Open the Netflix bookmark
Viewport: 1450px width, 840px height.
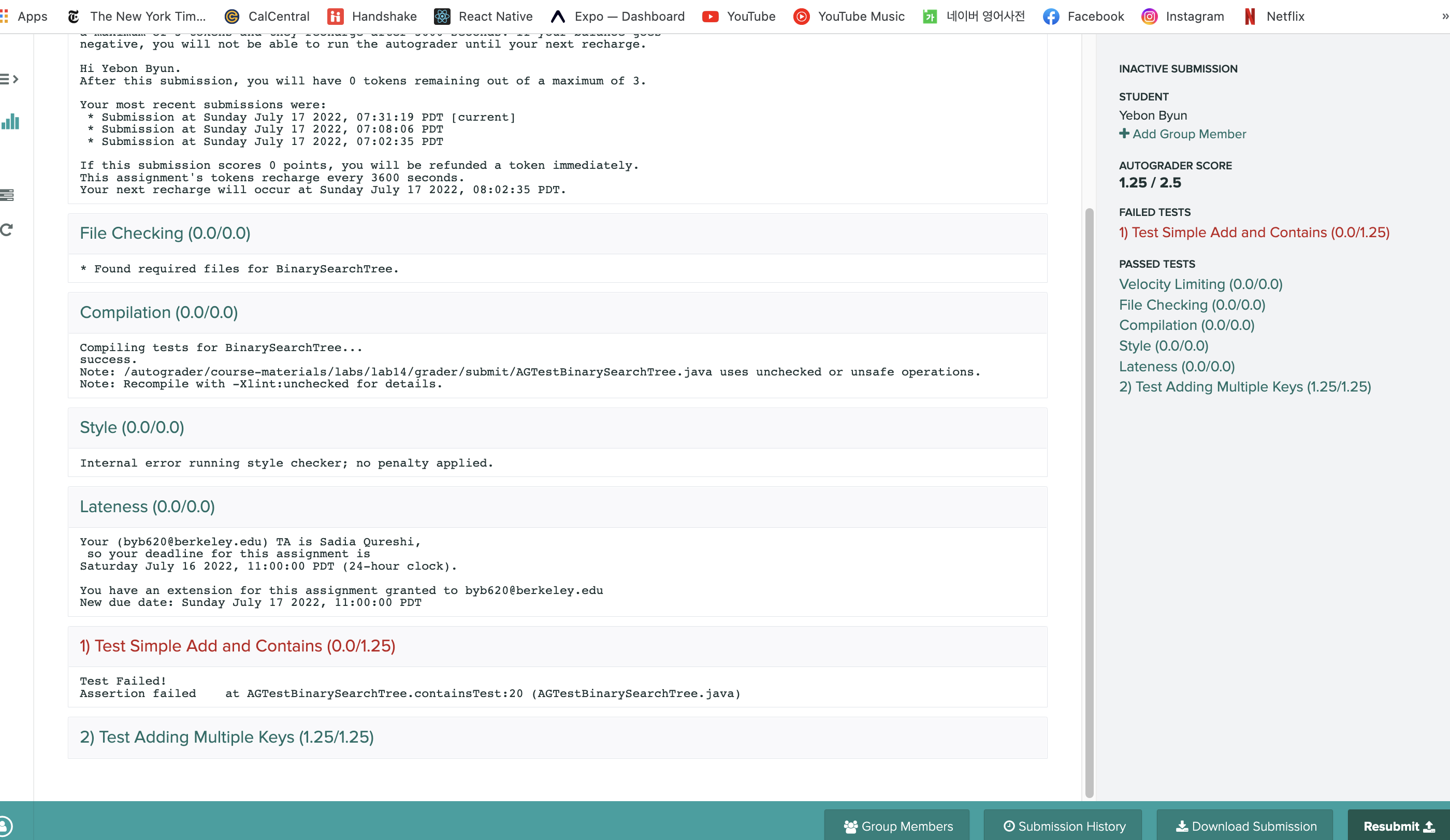pos(1274,16)
